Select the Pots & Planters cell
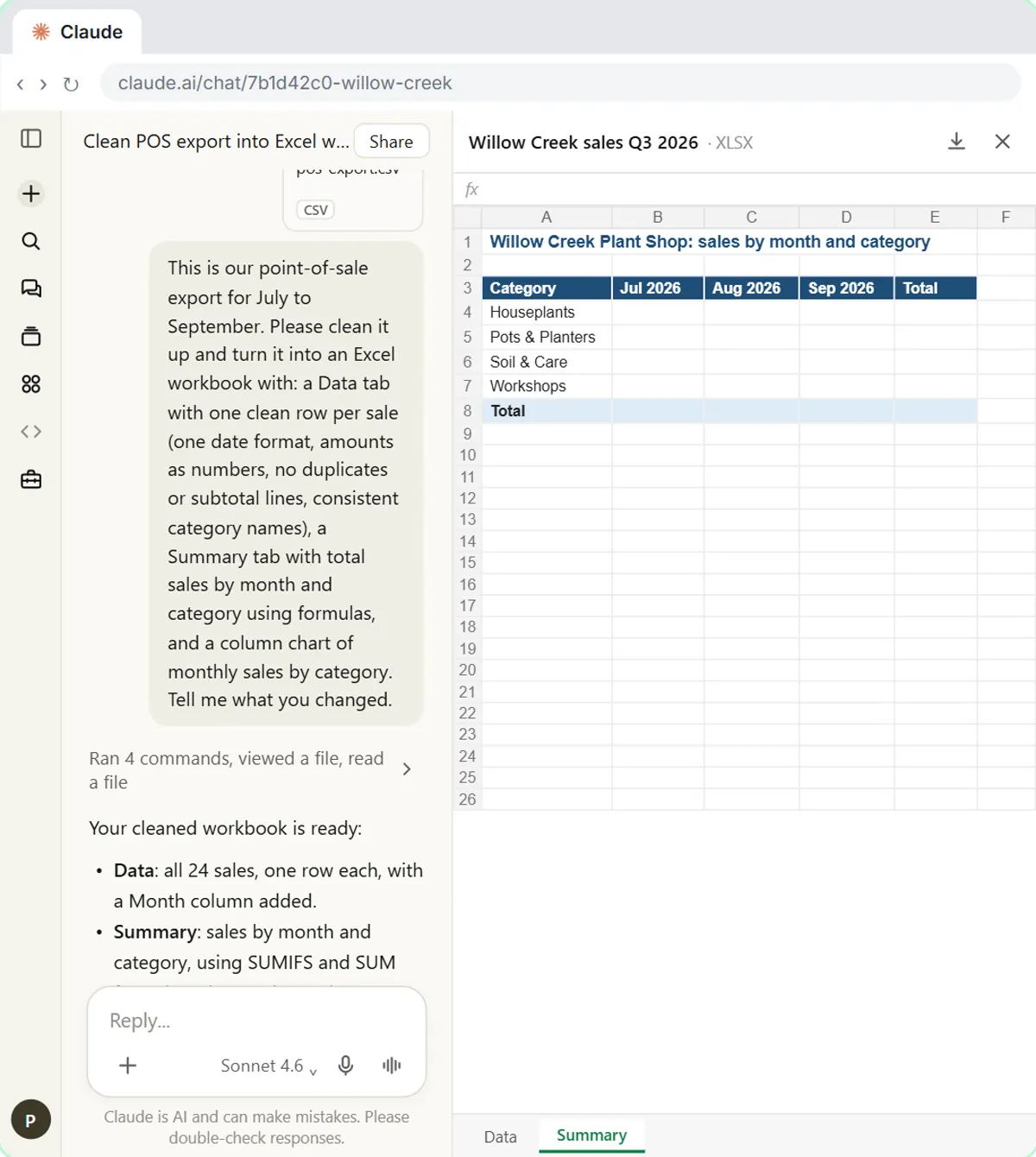Screen dimensions: 1036x1157 pyautogui.click(x=546, y=338)
